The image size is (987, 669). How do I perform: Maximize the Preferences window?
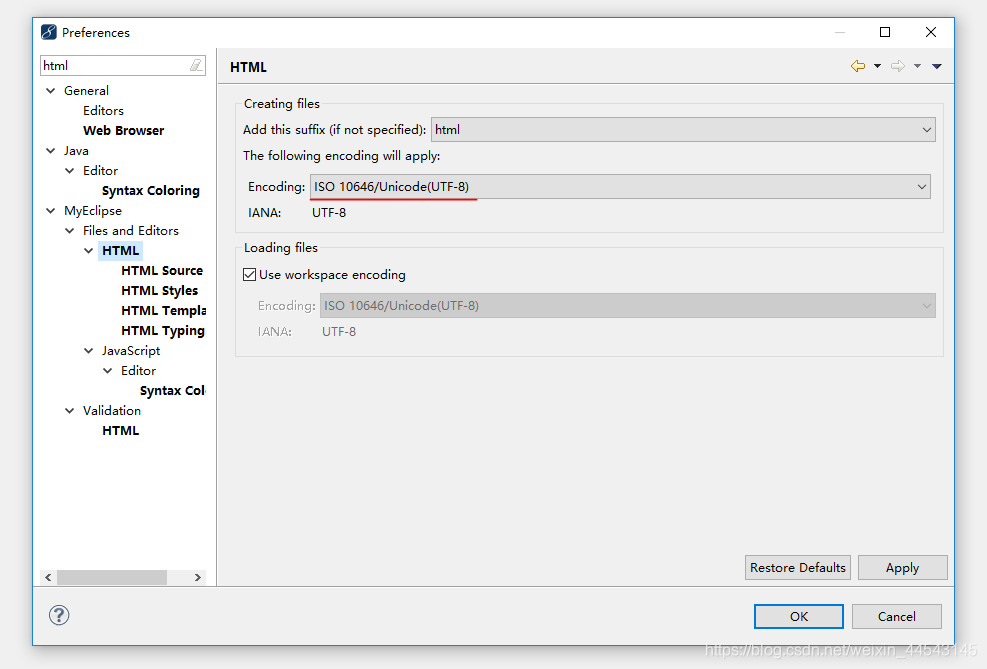(885, 32)
